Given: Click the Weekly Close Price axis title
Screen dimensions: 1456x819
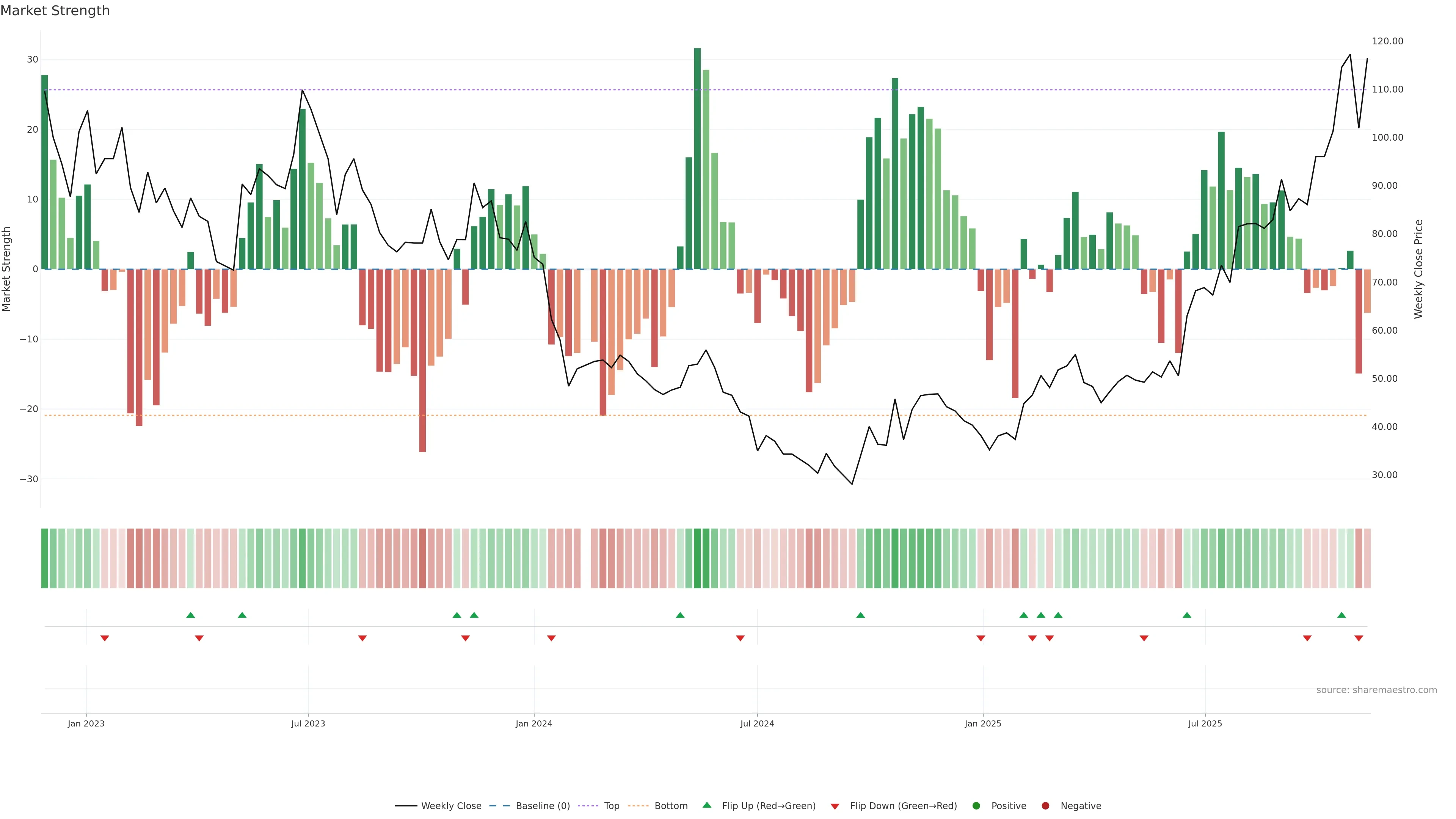Looking at the screenshot, I should pyautogui.click(x=1418, y=269).
